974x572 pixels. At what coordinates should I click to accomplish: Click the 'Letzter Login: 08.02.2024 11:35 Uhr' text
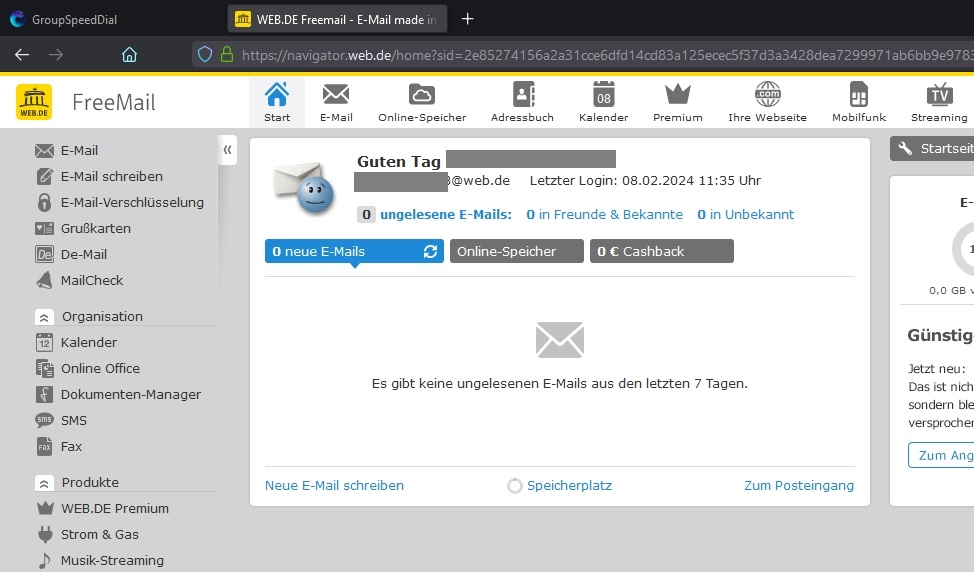[645, 181]
